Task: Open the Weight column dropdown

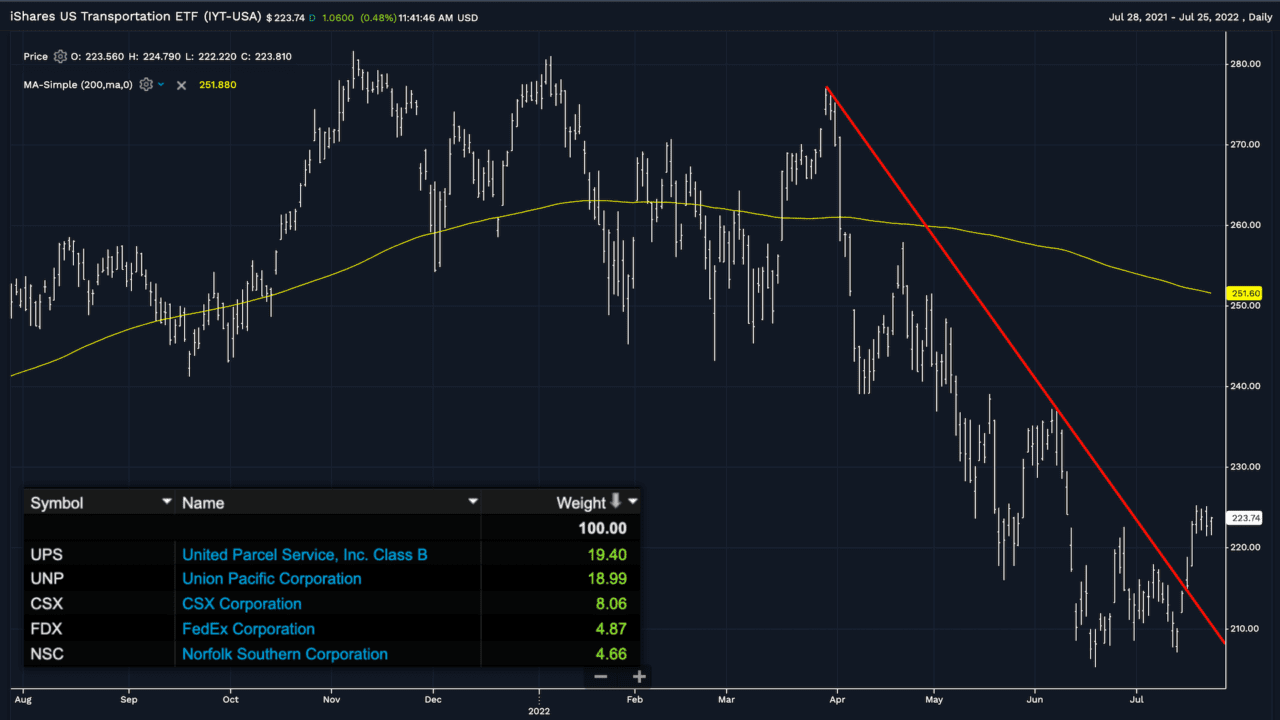Action: pos(633,502)
